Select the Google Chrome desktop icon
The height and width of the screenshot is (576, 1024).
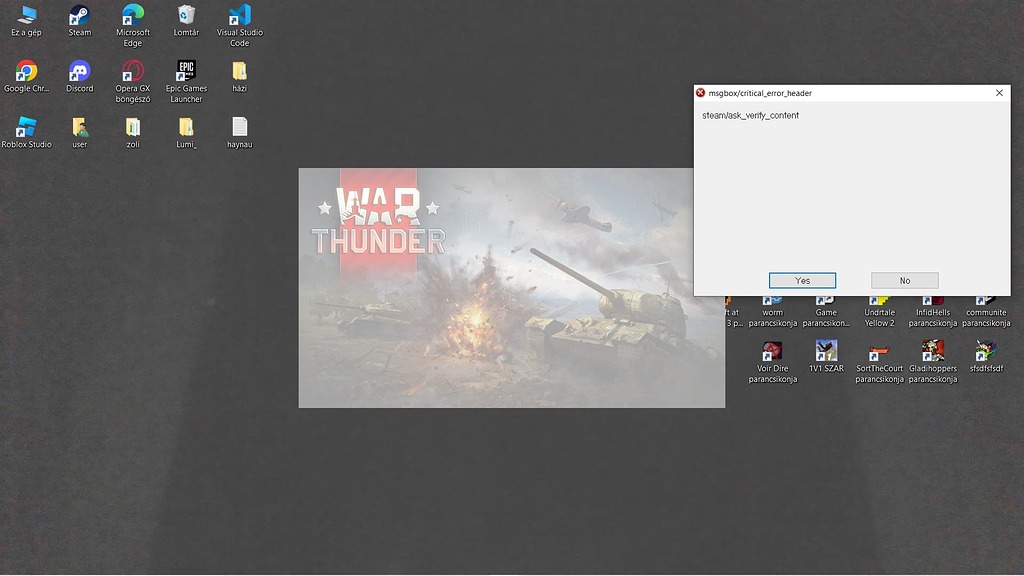(26, 72)
